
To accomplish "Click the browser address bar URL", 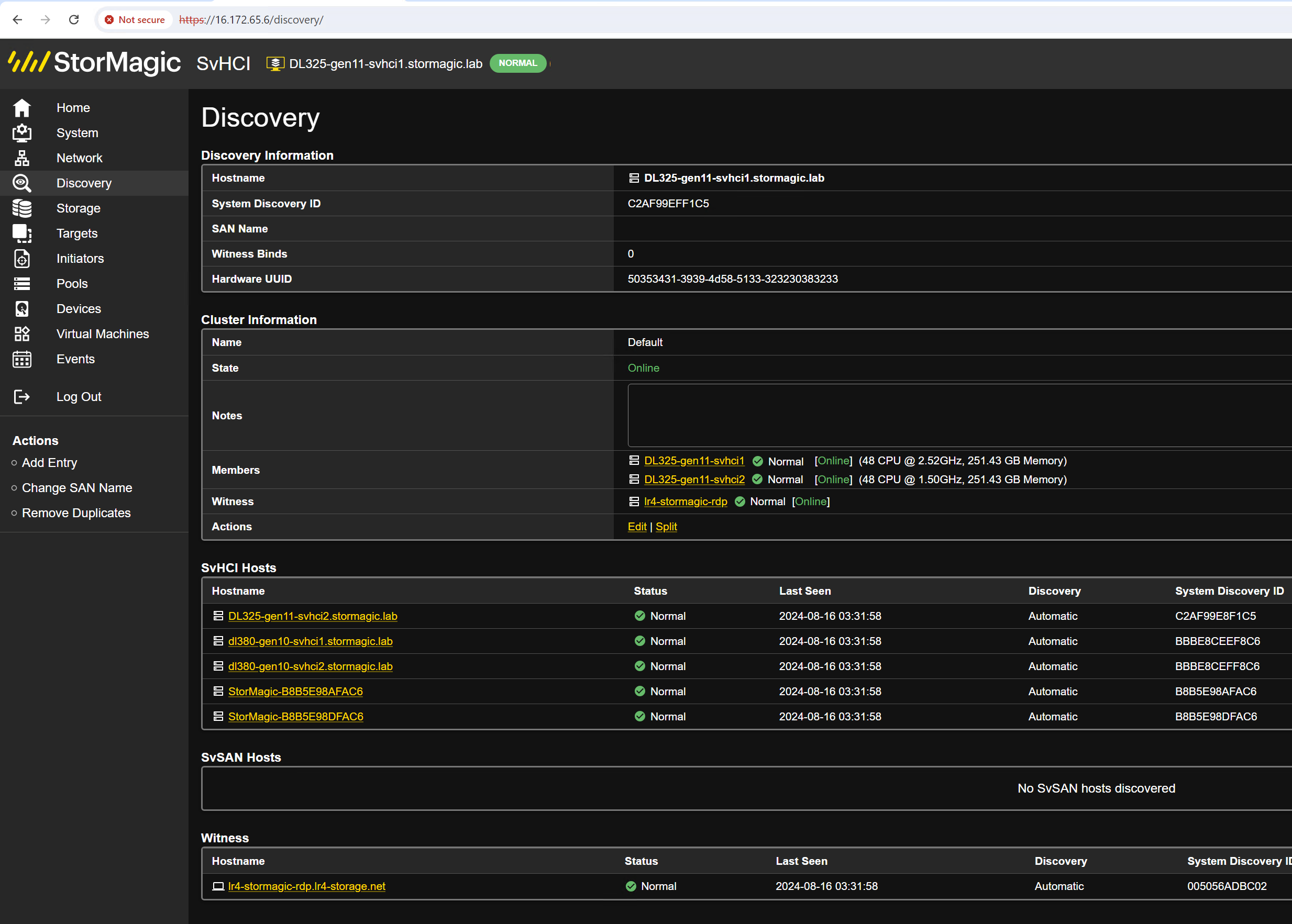I will 251,19.
